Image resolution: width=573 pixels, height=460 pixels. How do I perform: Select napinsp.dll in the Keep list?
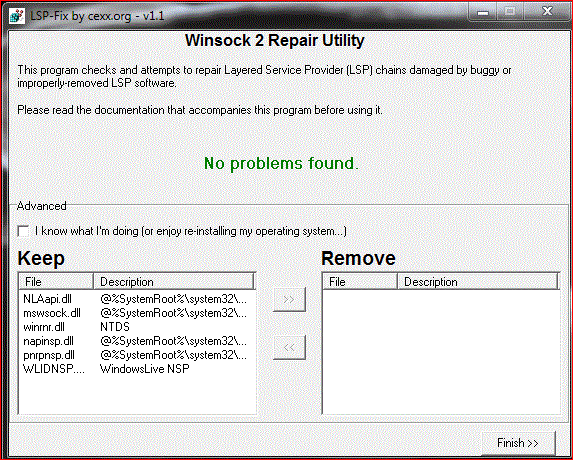point(136,341)
